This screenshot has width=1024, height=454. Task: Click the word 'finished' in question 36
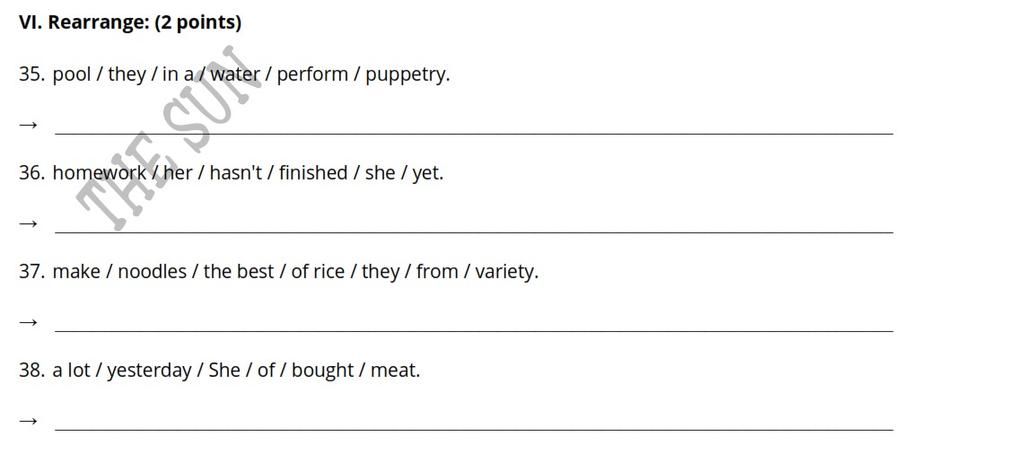coord(313,173)
